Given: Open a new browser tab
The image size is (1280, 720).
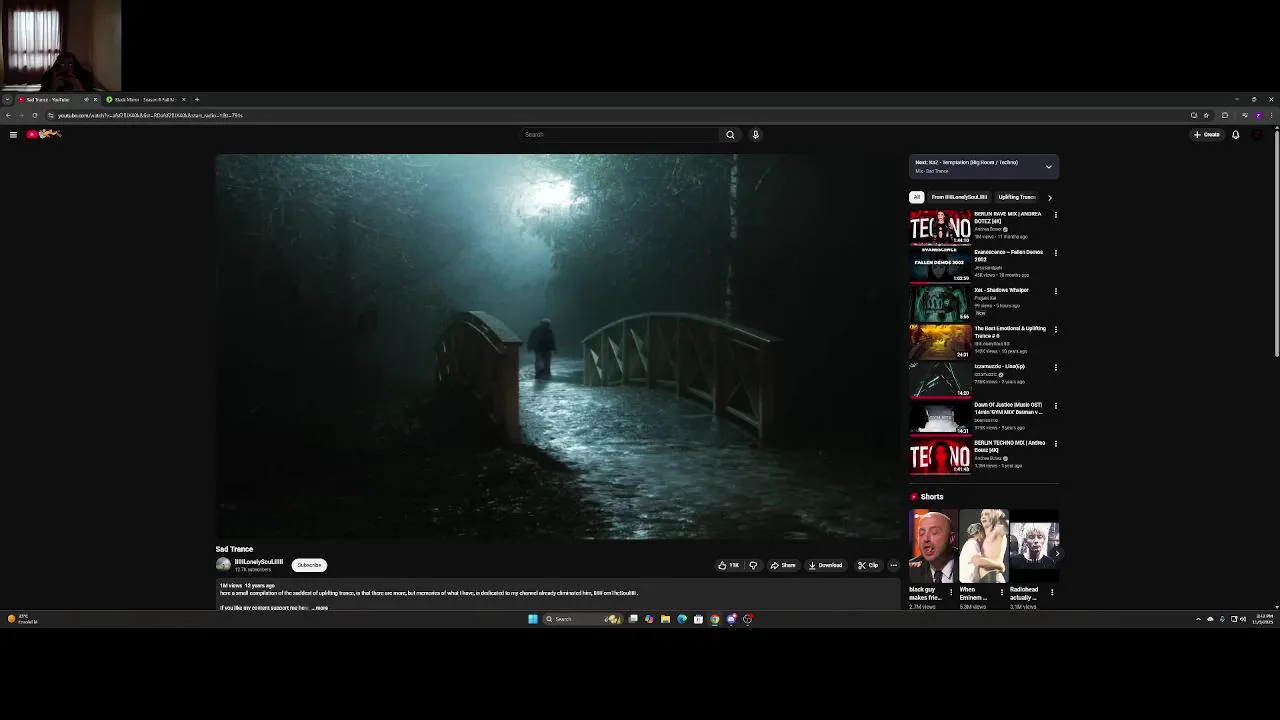Looking at the screenshot, I should (x=197, y=99).
